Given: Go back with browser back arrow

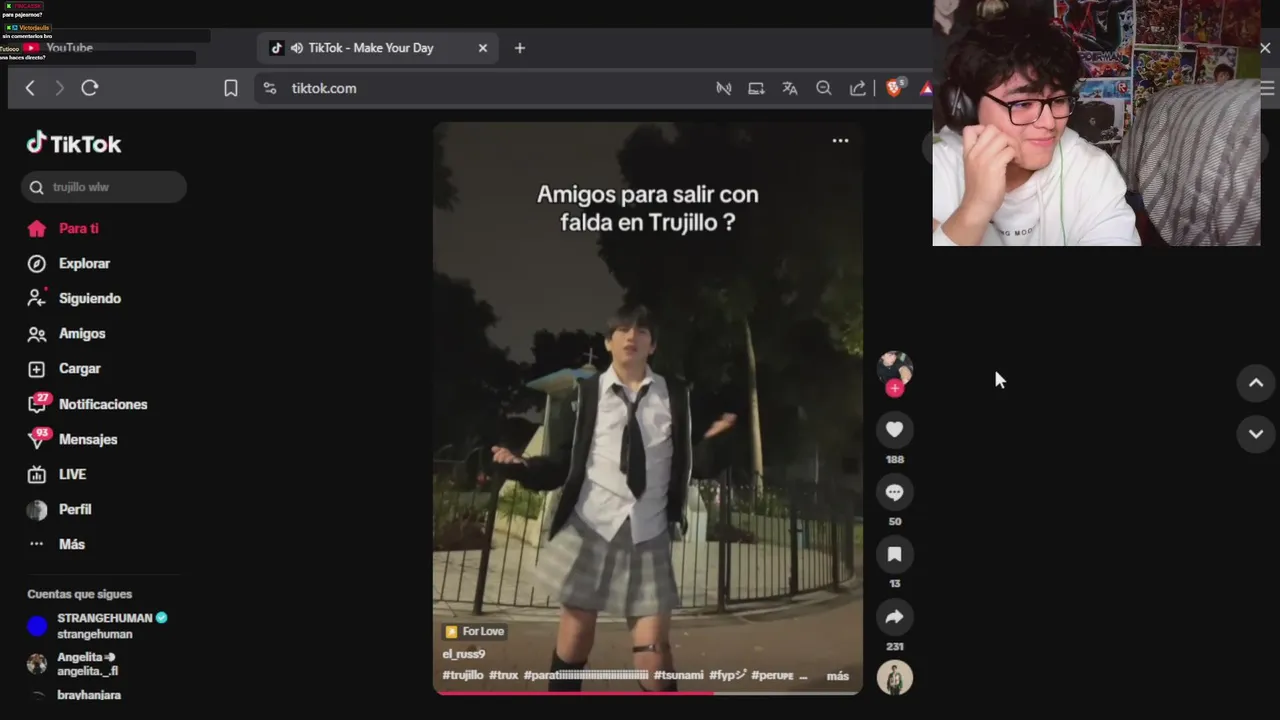Looking at the screenshot, I should pos(30,88).
